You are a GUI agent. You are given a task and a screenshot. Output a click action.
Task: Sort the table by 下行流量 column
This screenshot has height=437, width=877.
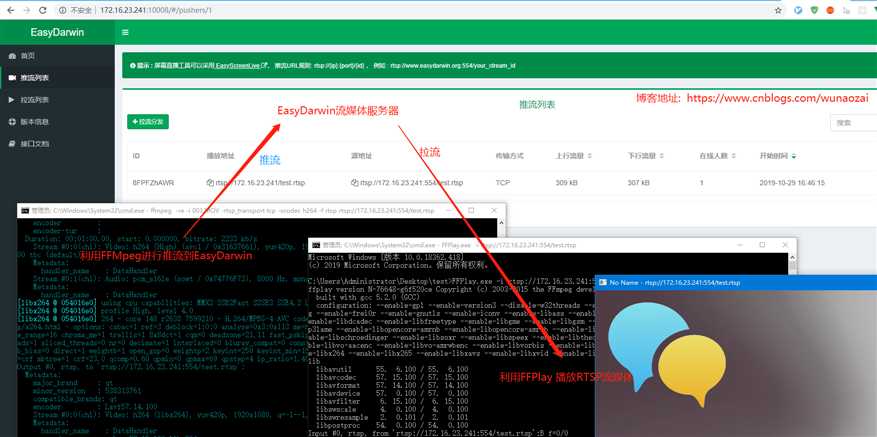[645, 156]
